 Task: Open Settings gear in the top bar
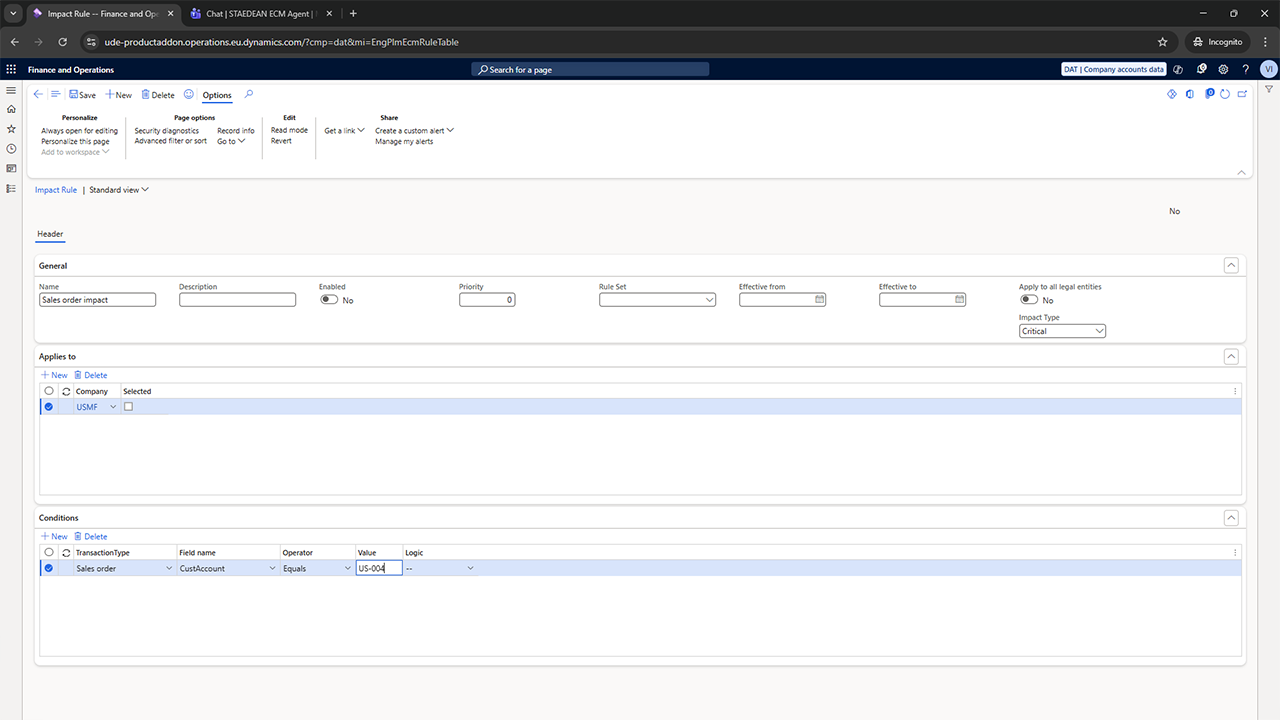(1223, 70)
